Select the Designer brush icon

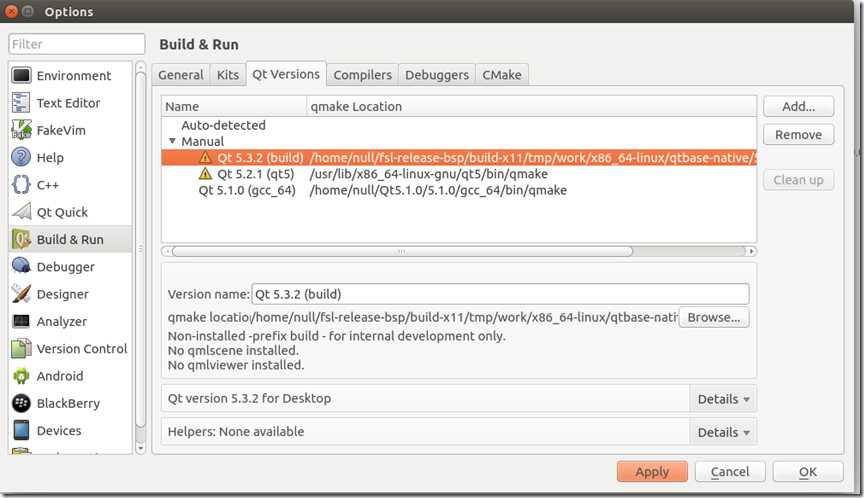(21, 294)
